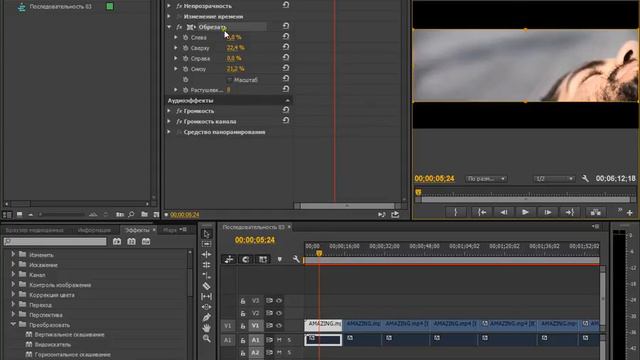Reset the Сверху crop value
This screenshot has width=640, height=360.
[286, 47]
